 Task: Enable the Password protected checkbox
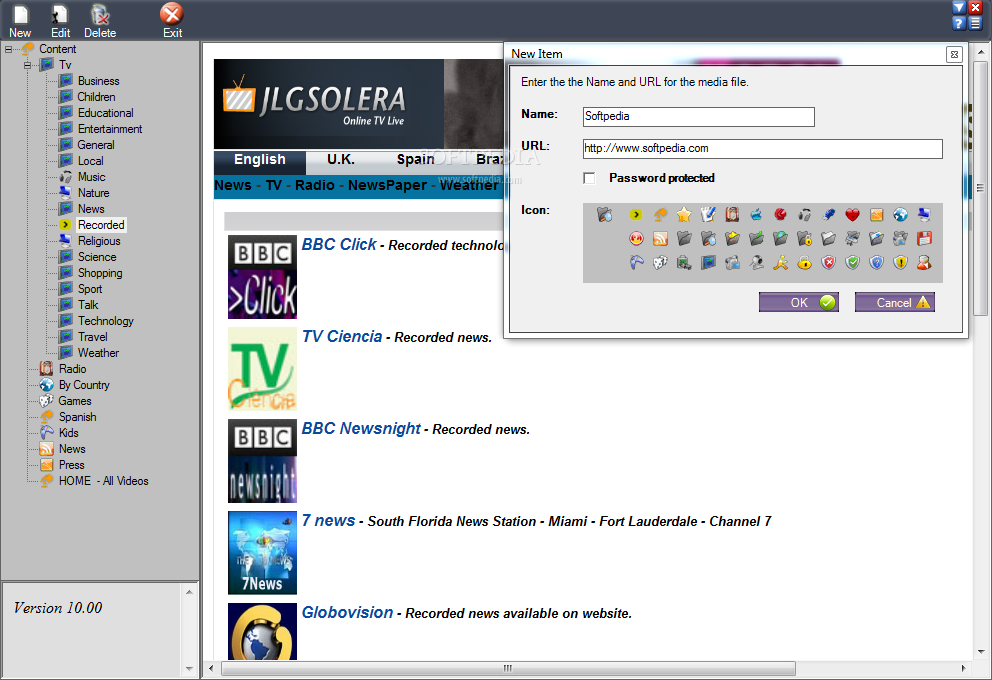(589, 178)
